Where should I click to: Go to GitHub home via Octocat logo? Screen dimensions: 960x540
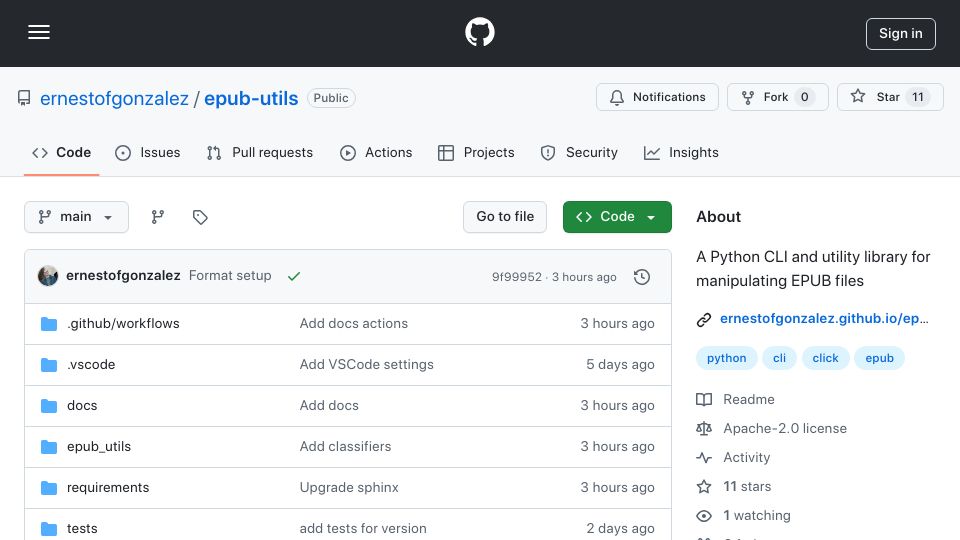click(x=479, y=32)
